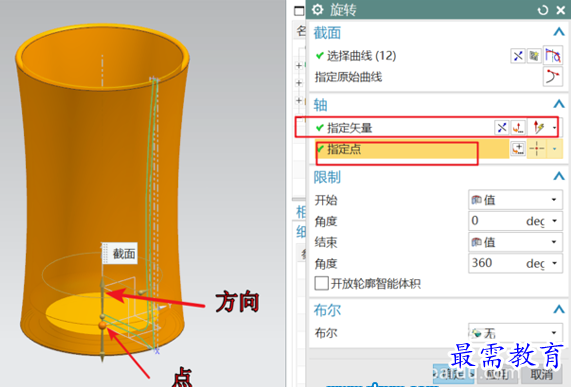572x387 pixels.
Task: Open the 布尔 type dropdown showing 无
Action: coord(515,333)
